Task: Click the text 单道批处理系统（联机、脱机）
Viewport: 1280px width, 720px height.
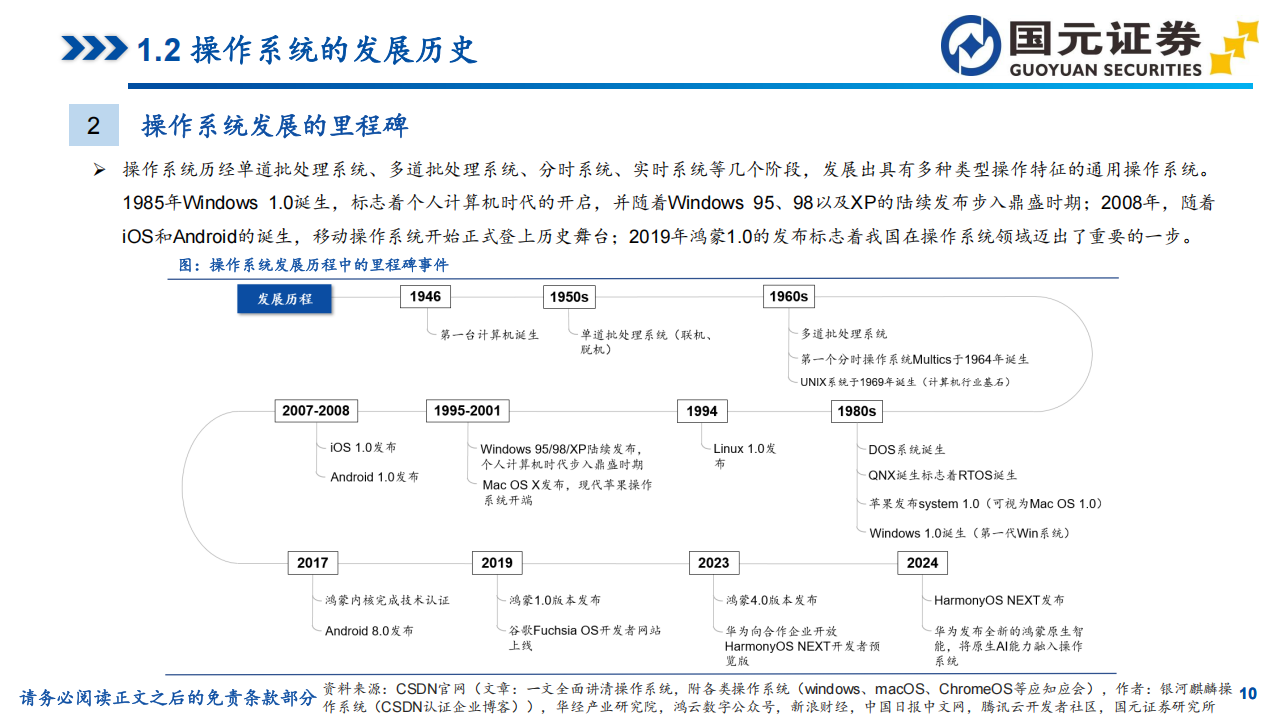Action: 646,342
